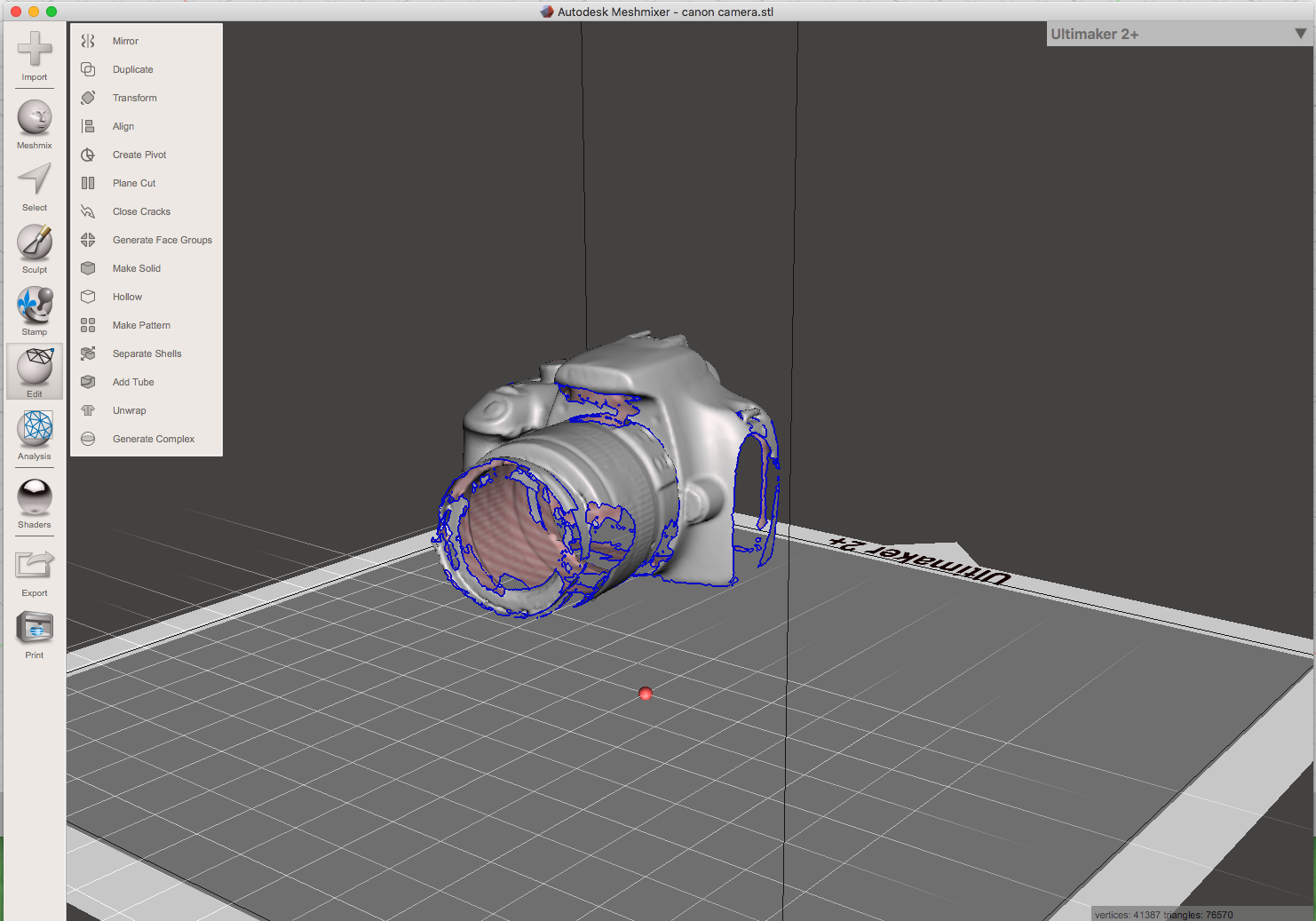Click the Mirror icon
Viewport: 1316px width, 921px height.
[x=88, y=41]
